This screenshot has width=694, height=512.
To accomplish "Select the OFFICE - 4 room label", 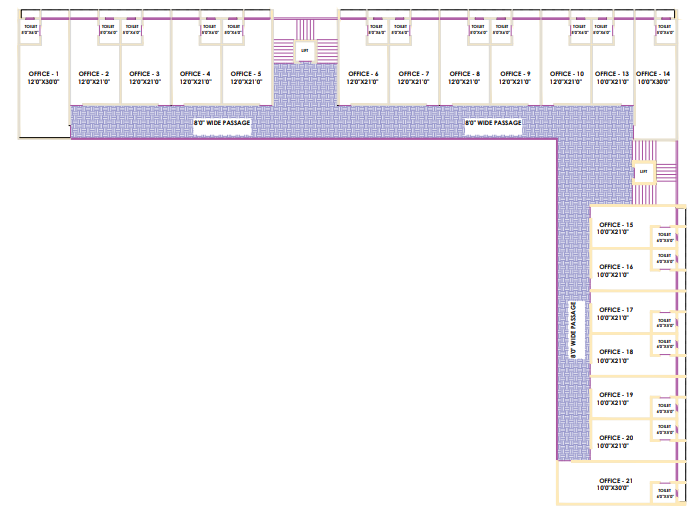I will coord(195,78).
